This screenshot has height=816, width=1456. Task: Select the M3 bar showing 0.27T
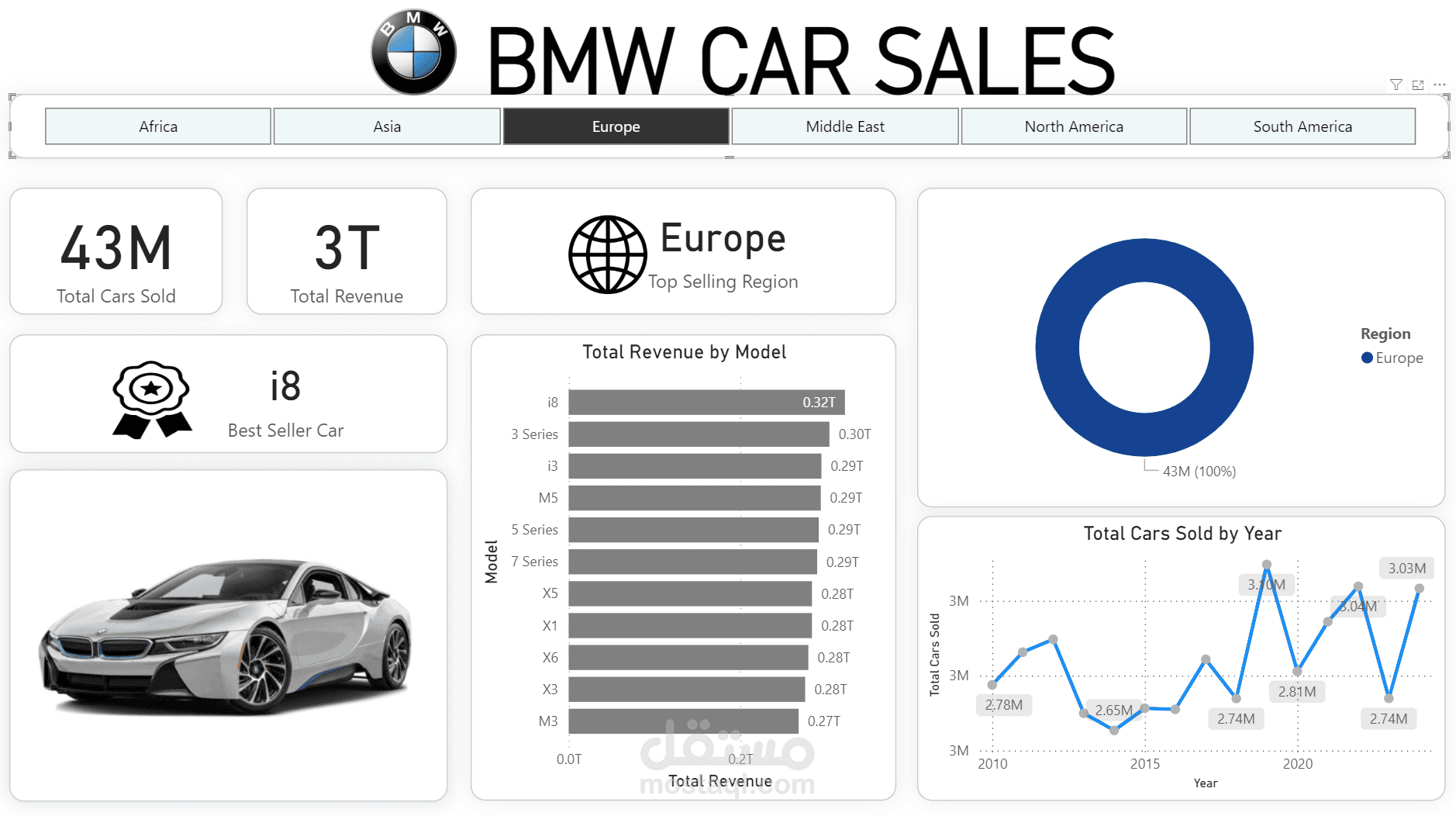684,721
